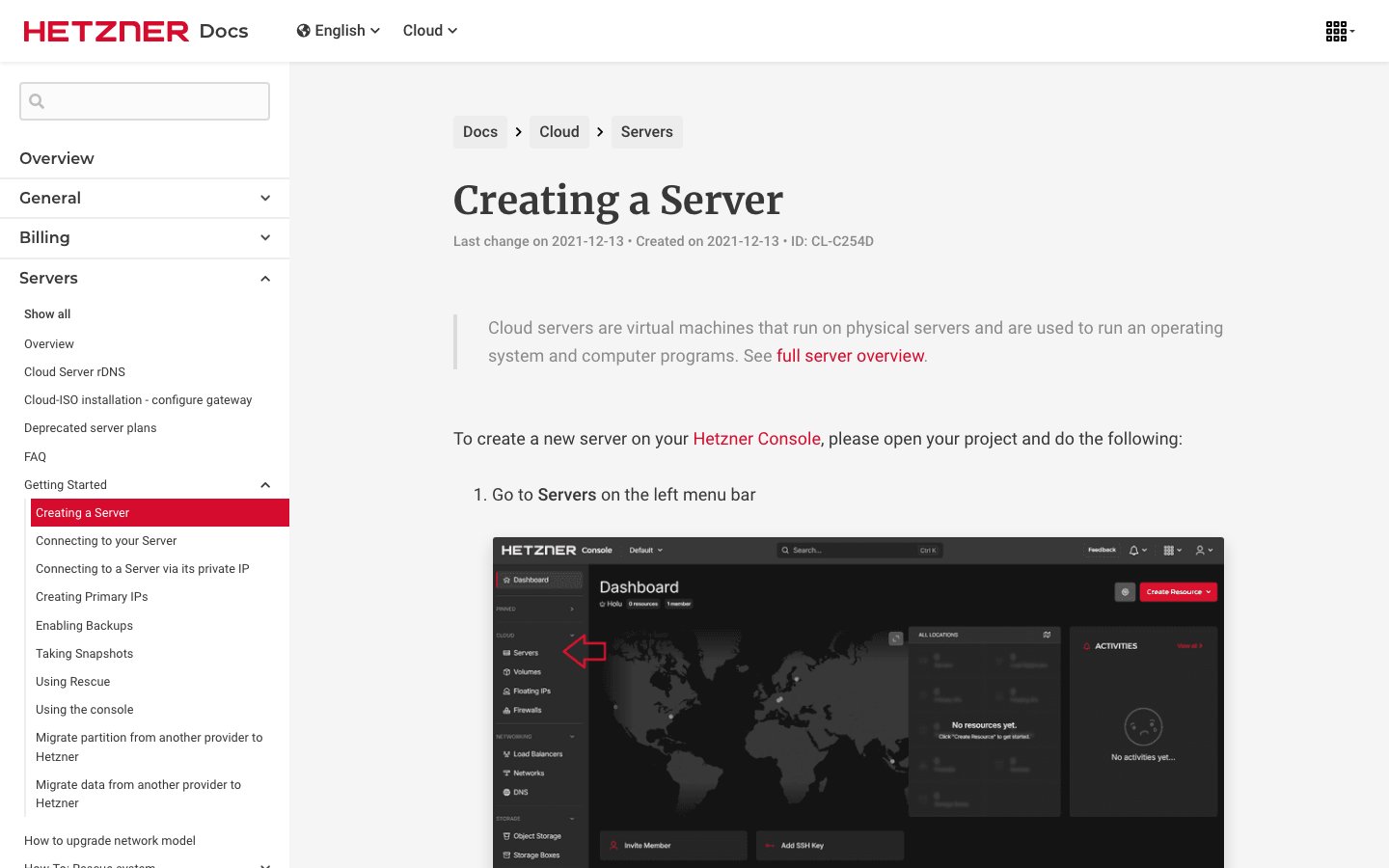Open the apps grid menu icon

(1340, 32)
